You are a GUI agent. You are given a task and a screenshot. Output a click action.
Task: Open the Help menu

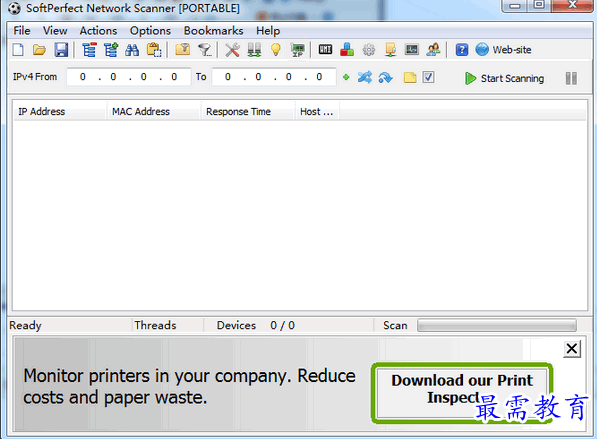pyautogui.click(x=268, y=30)
